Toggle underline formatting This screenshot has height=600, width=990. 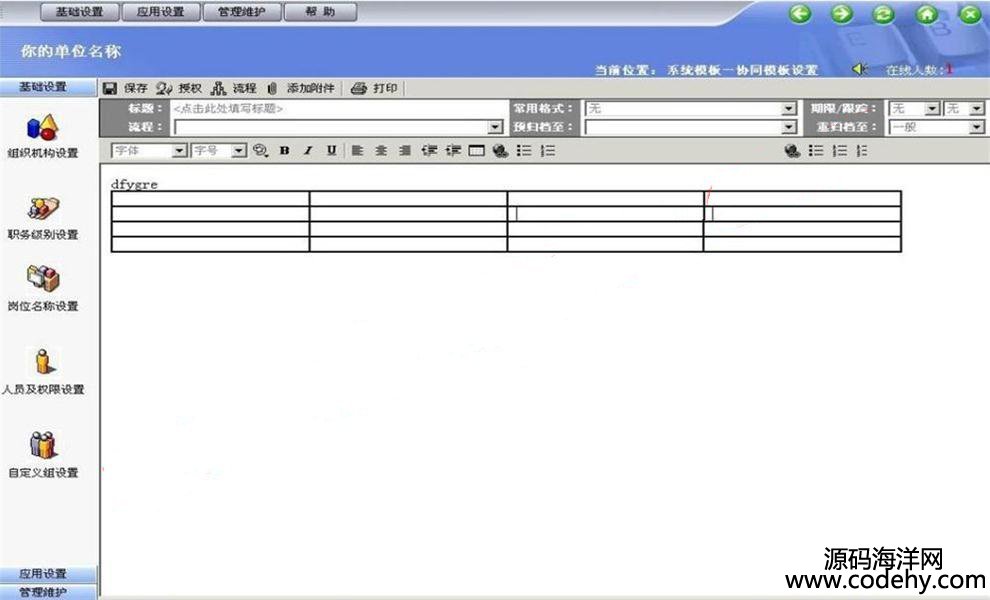point(331,150)
